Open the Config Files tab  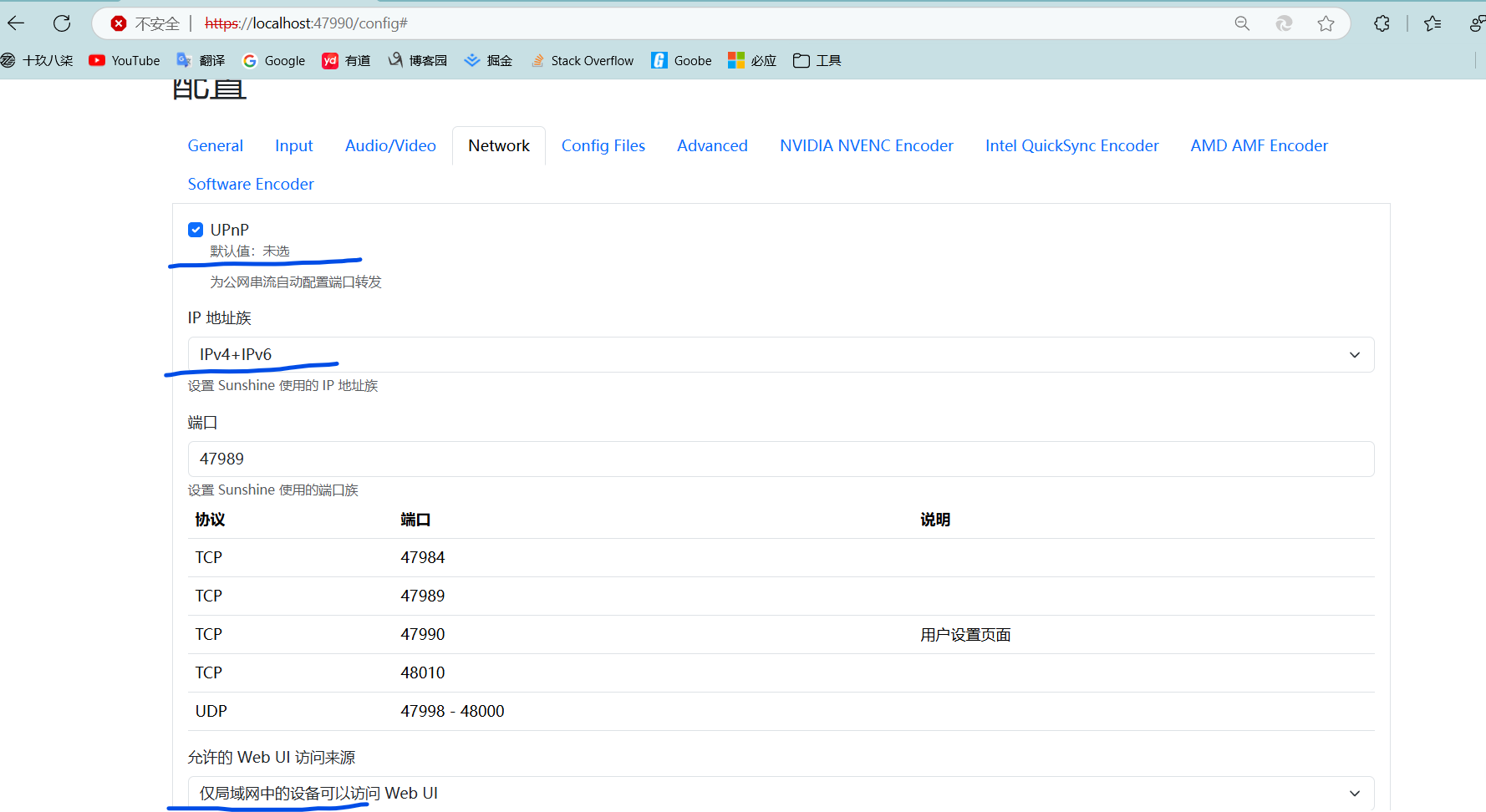[x=603, y=145]
